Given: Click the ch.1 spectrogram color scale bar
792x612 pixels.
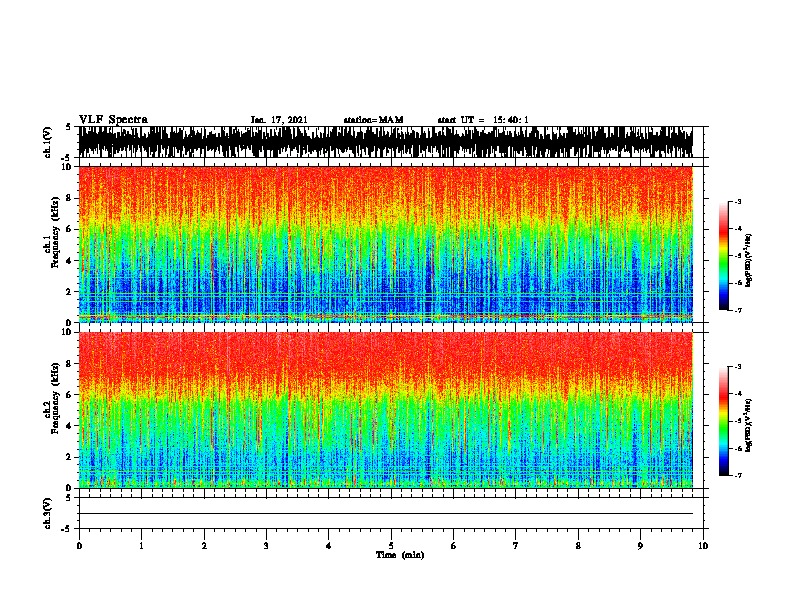Looking at the screenshot, I should coord(723,256).
